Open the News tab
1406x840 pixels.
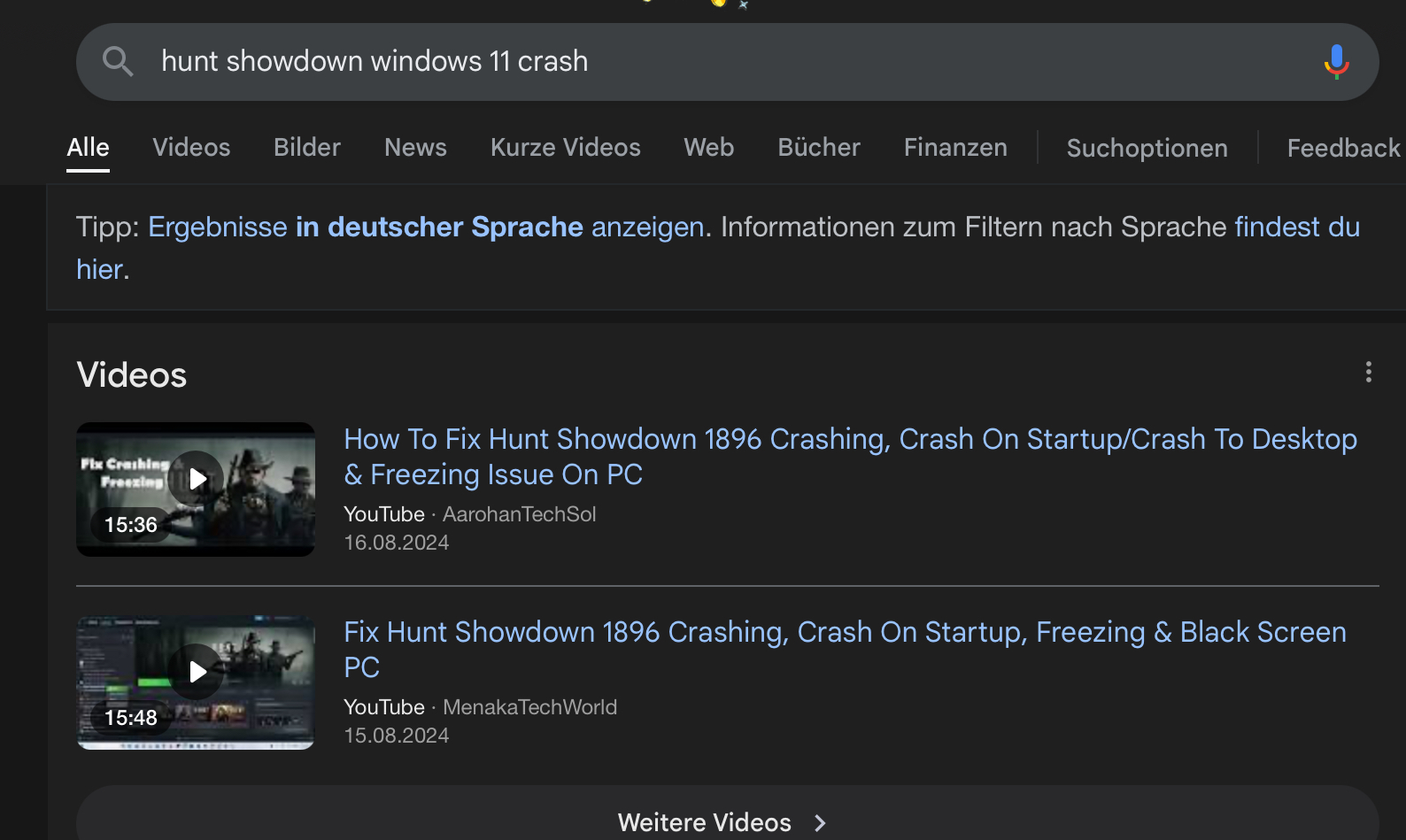click(x=415, y=148)
